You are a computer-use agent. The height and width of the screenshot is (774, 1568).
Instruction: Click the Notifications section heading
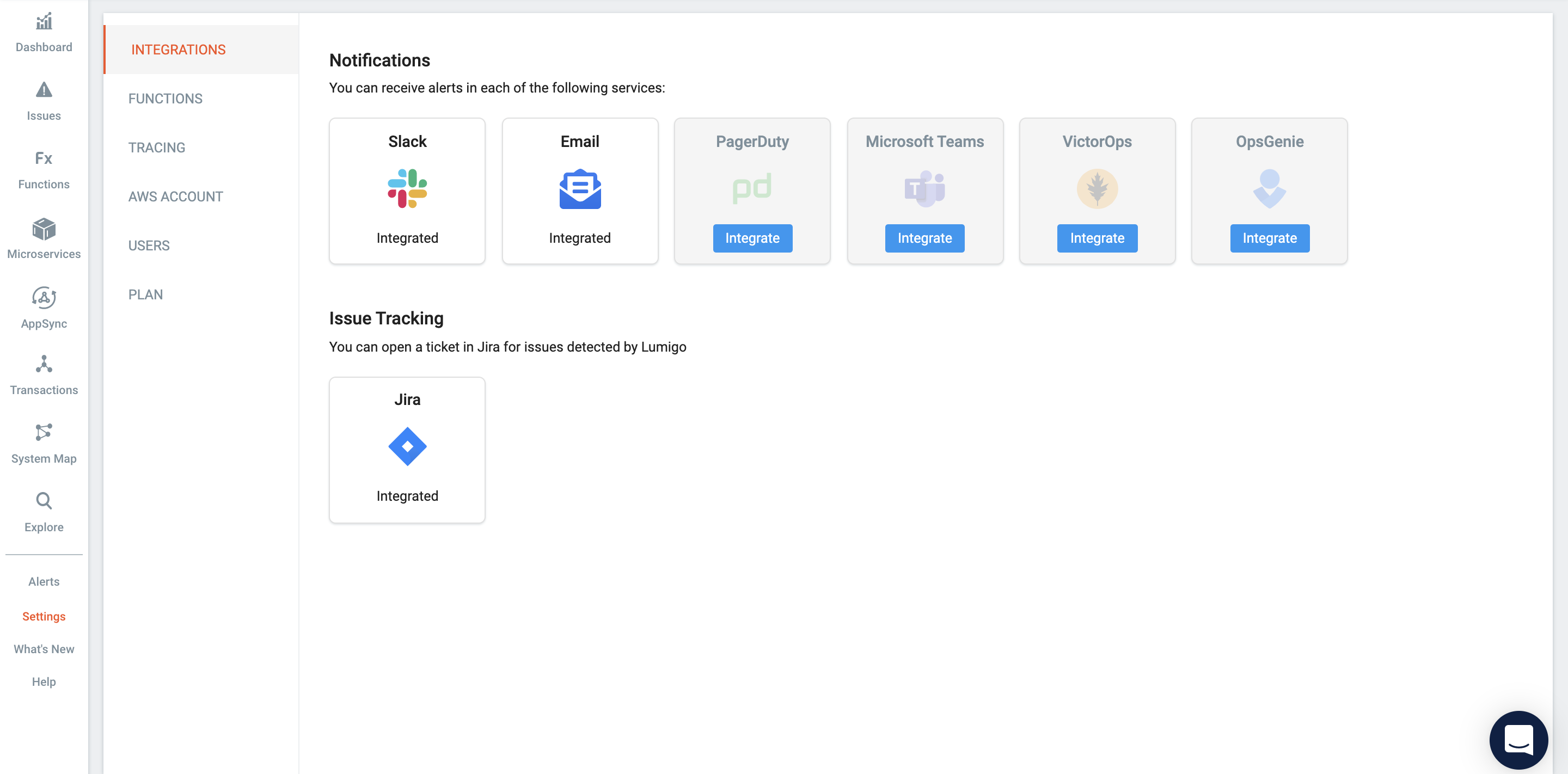tap(380, 60)
